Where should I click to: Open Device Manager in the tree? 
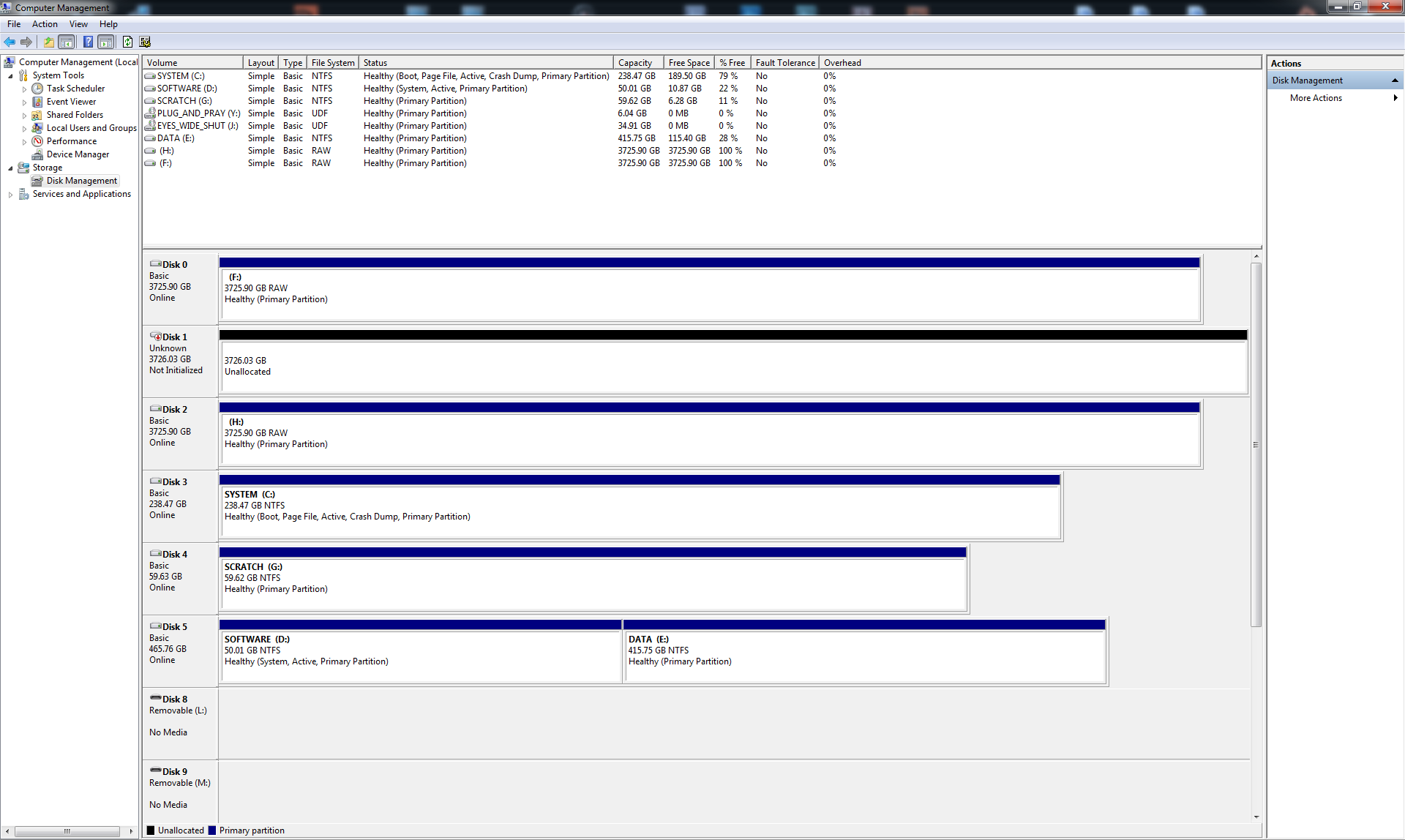coord(78,154)
